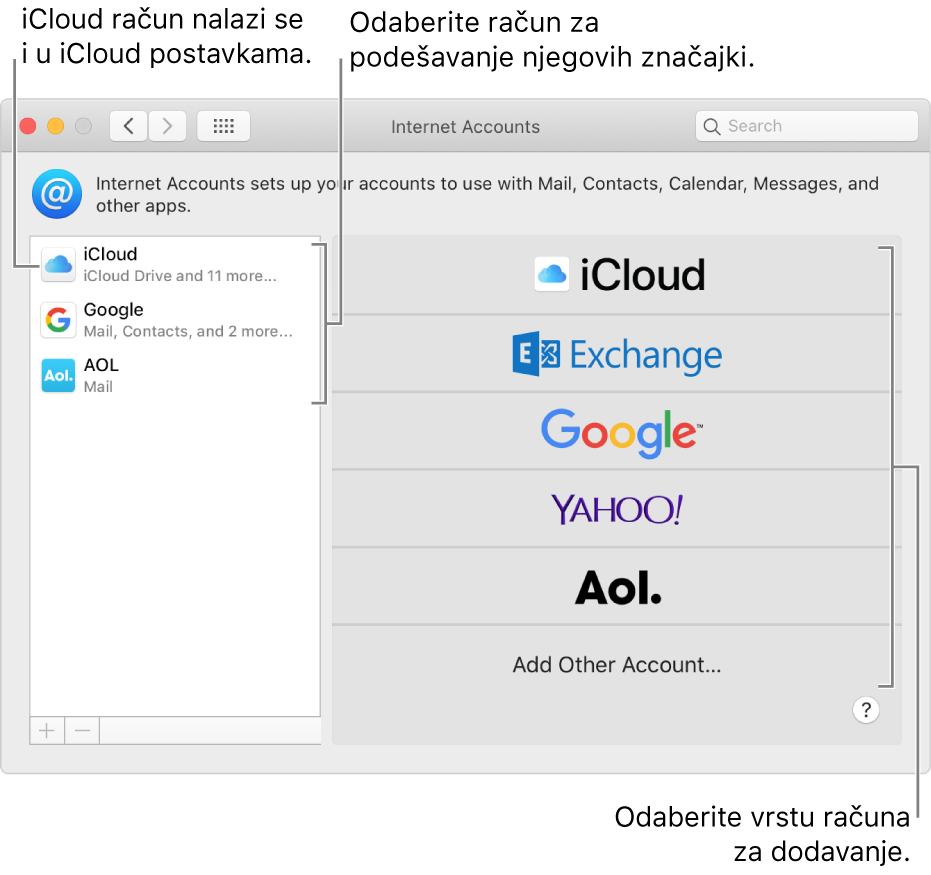The width and height of the screenshot is (931, 875).
Task: Click the minus button to remove account
Action: 83,731
